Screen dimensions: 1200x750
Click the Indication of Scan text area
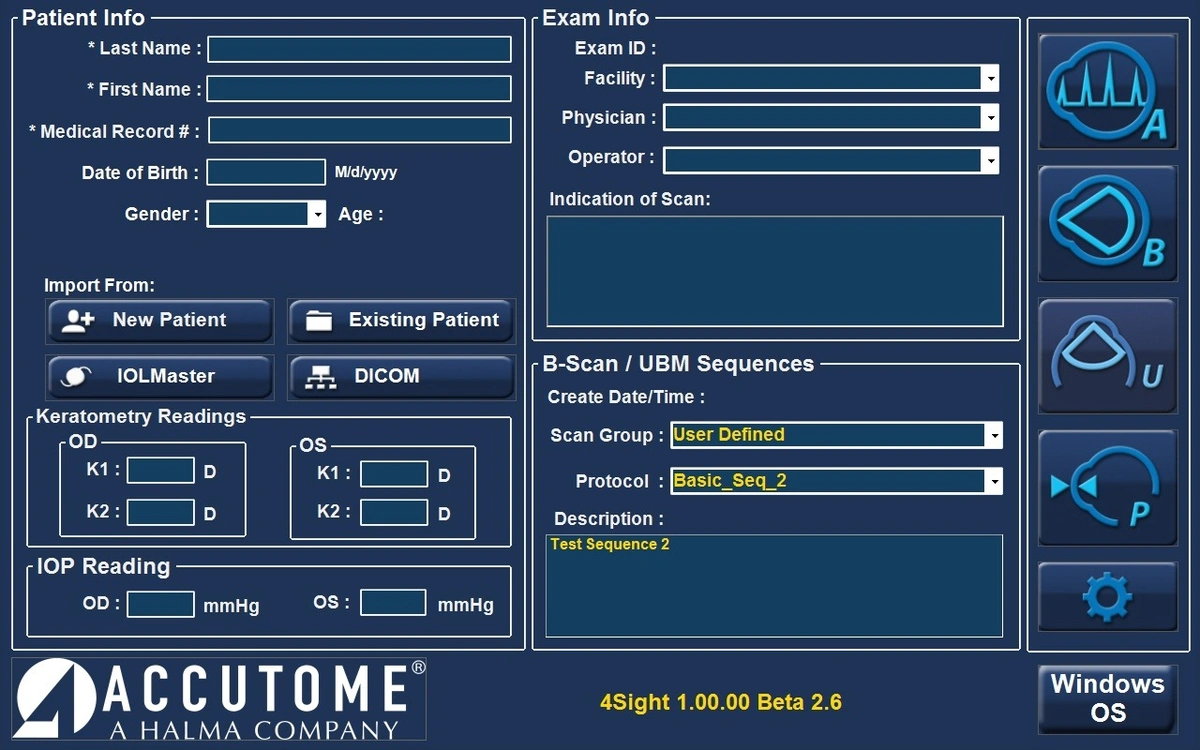pyautogui.click(x=774, y=271)
